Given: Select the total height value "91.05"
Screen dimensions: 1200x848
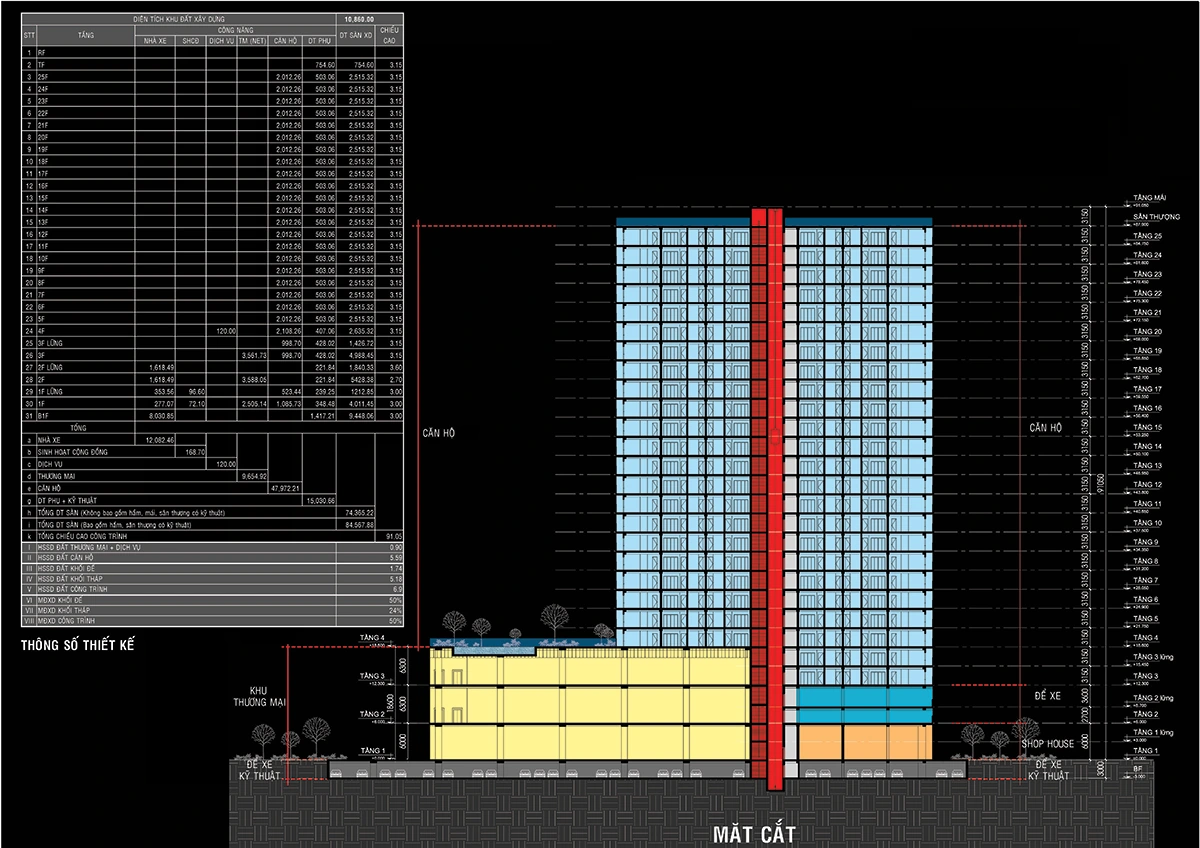Looking at the screenshot, I should (x=392, y=537).
